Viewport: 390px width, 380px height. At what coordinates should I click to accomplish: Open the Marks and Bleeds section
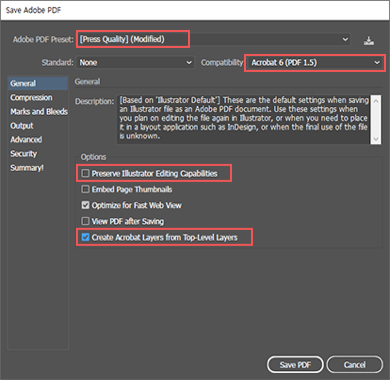39,111
